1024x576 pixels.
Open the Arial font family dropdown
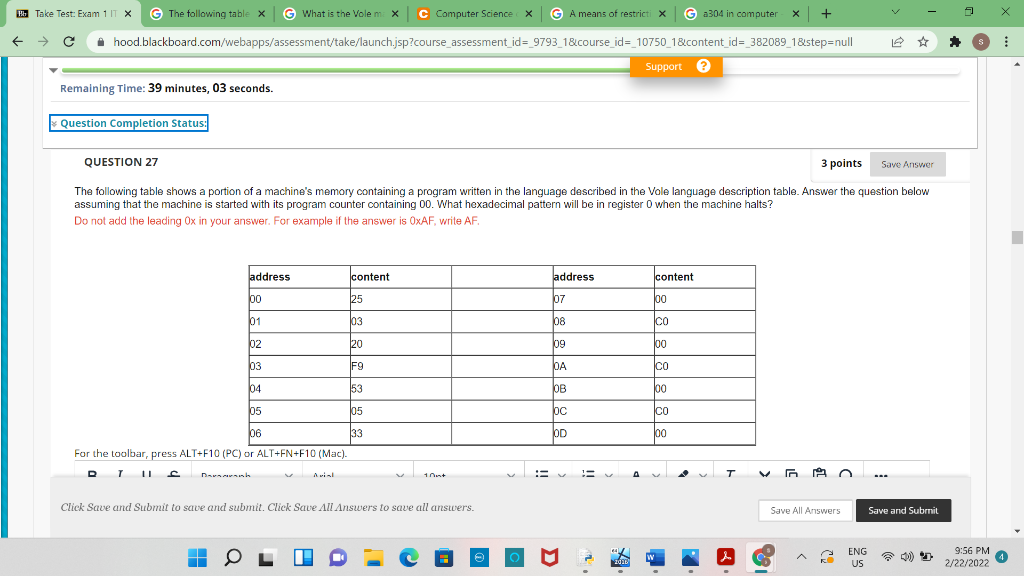pyautogui.click(x=358, y=475)
